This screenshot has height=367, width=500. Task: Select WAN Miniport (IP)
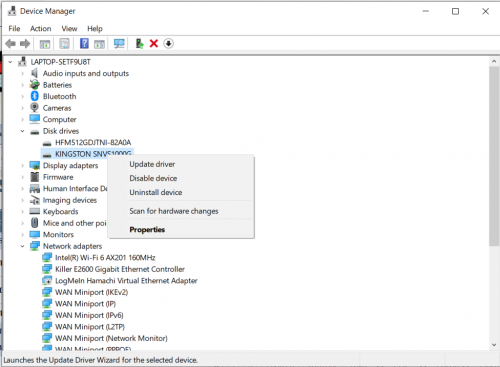85,304
